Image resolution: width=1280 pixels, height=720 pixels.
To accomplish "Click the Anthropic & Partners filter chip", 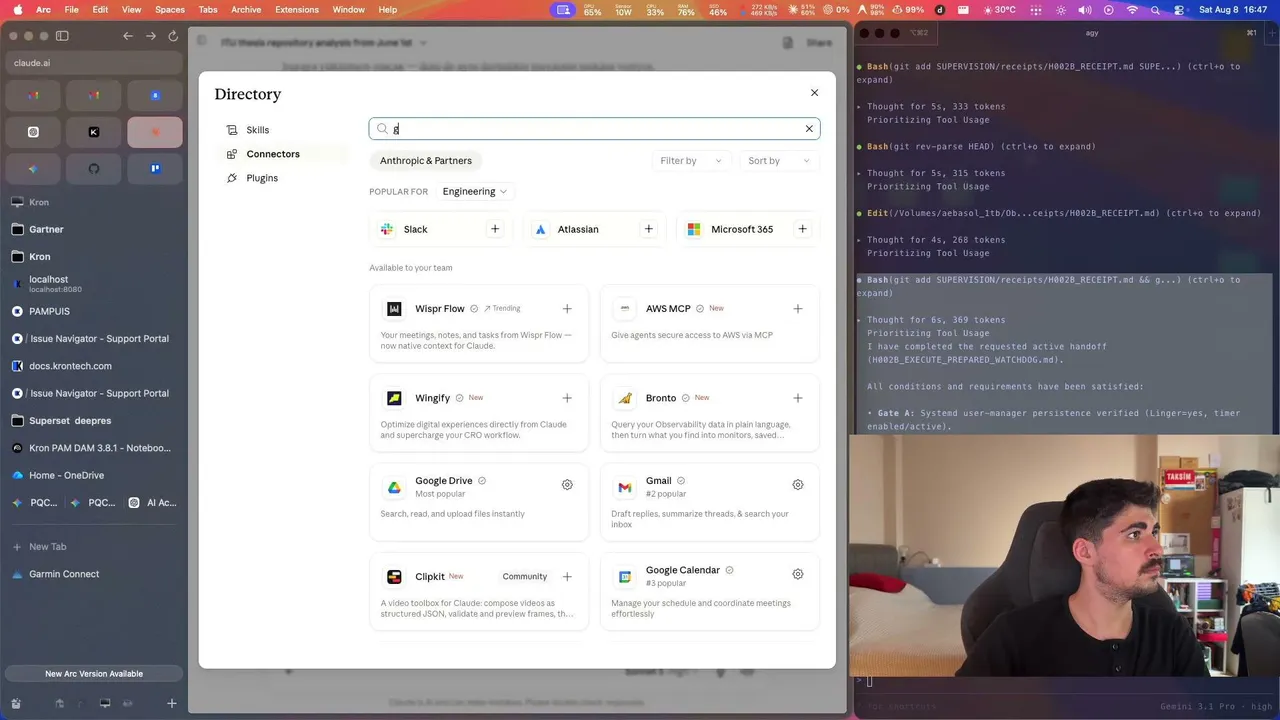I will 426,161.
